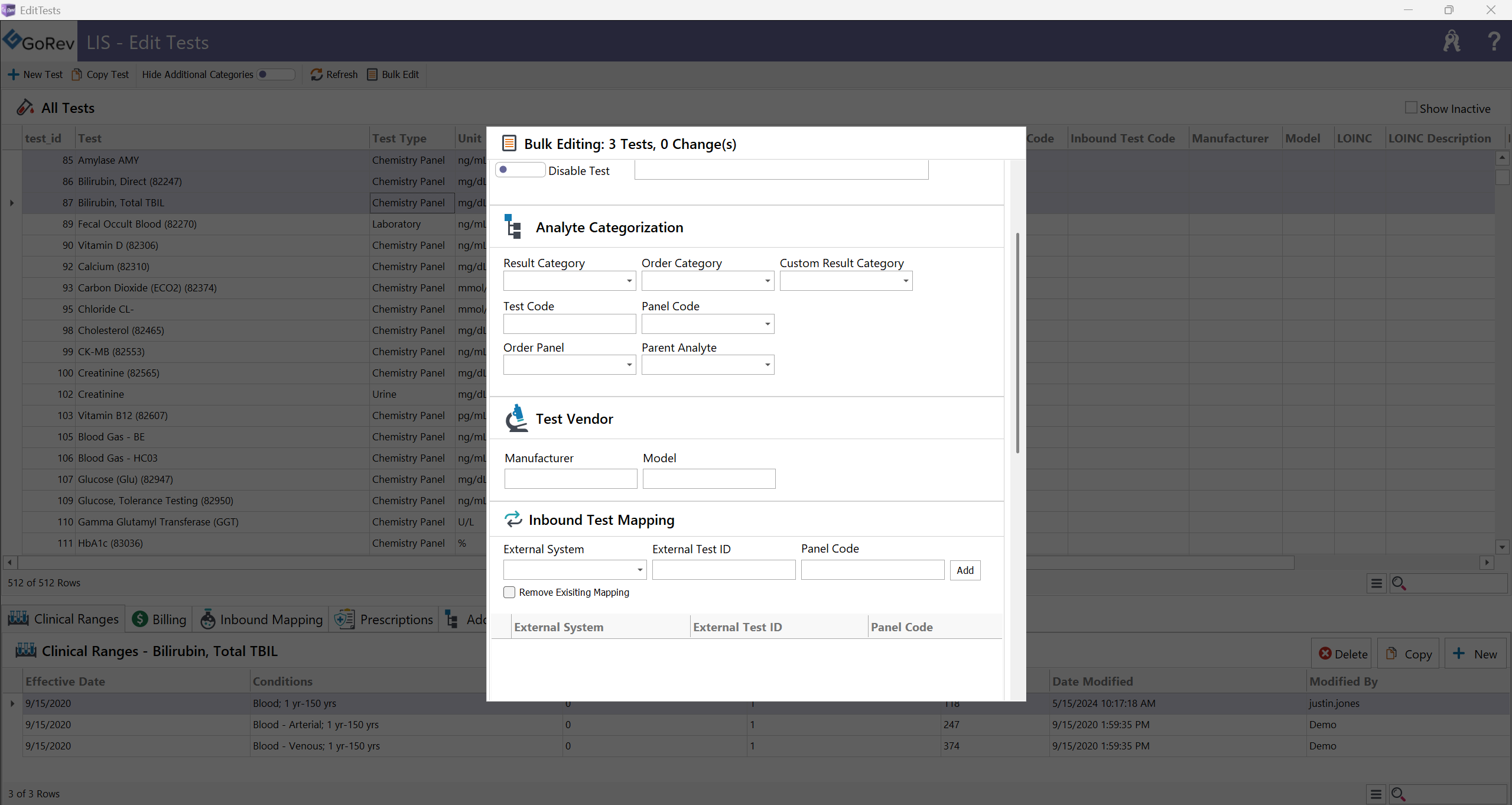Click the Manufacturer column header
Screen dimensions: 1512x805
pos(1235,138)
